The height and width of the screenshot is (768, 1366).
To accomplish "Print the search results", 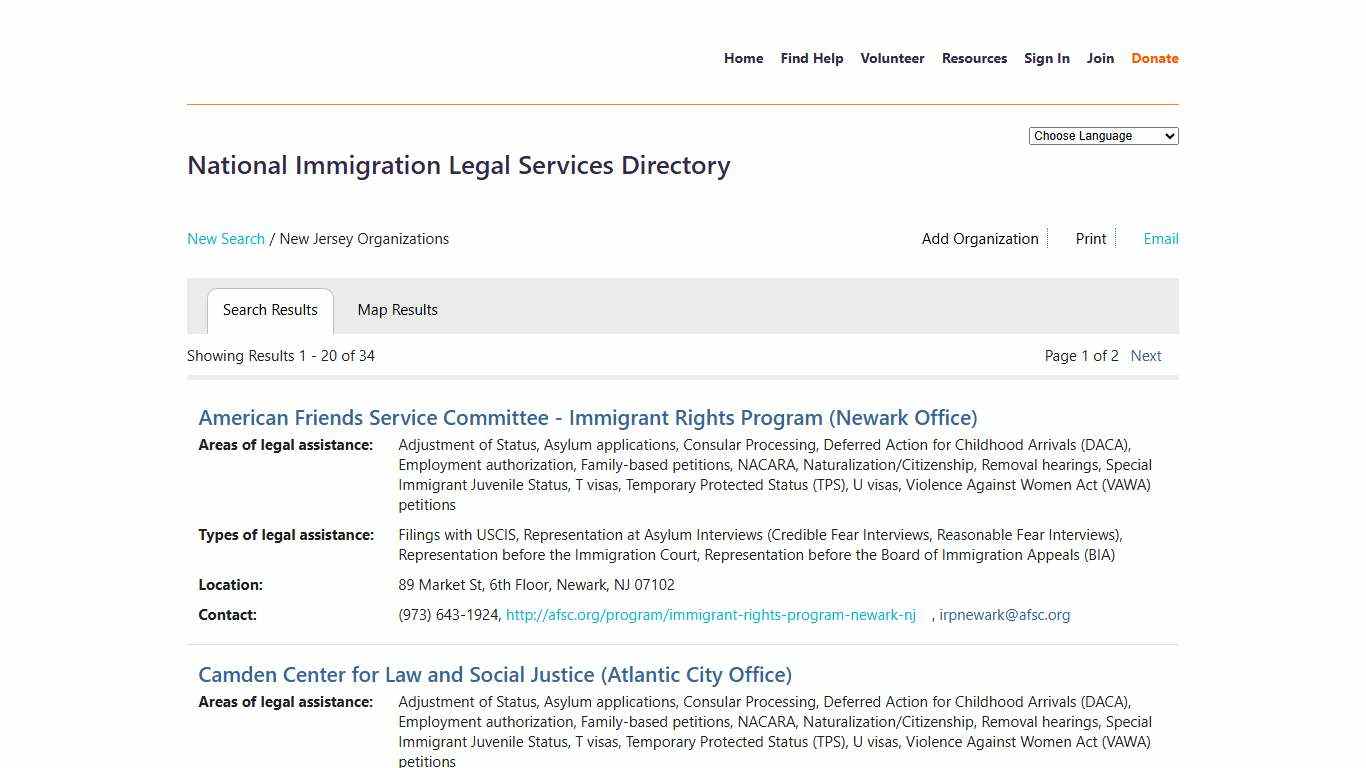I will pyautogui.click(x=1090, y=238).
